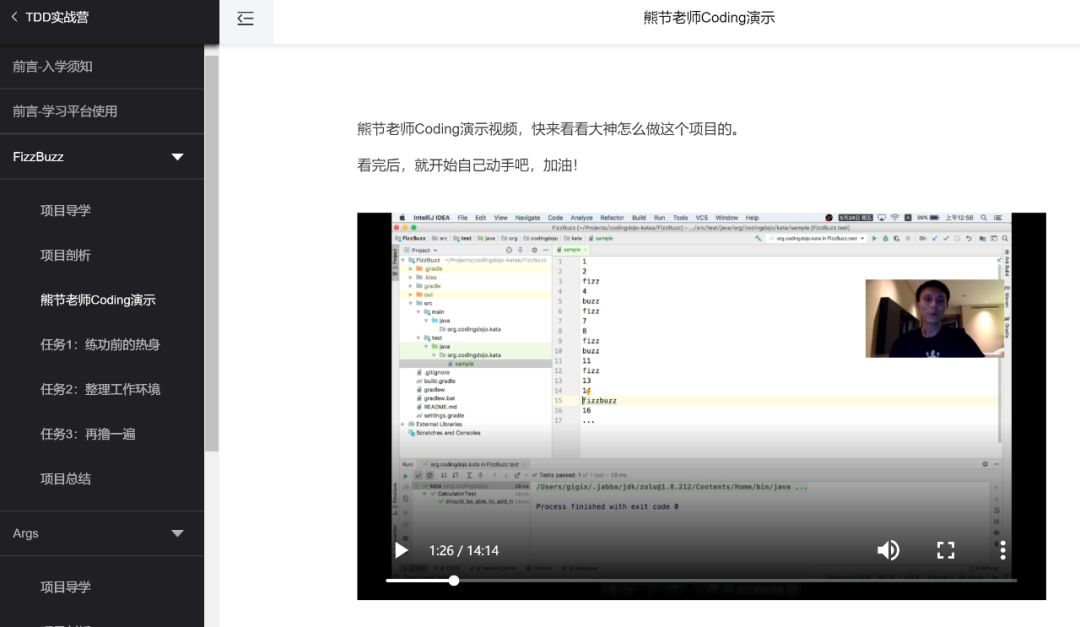Collapse the Args section arrow
This screenshot has width=1080, height=627.
pos(178,533)
